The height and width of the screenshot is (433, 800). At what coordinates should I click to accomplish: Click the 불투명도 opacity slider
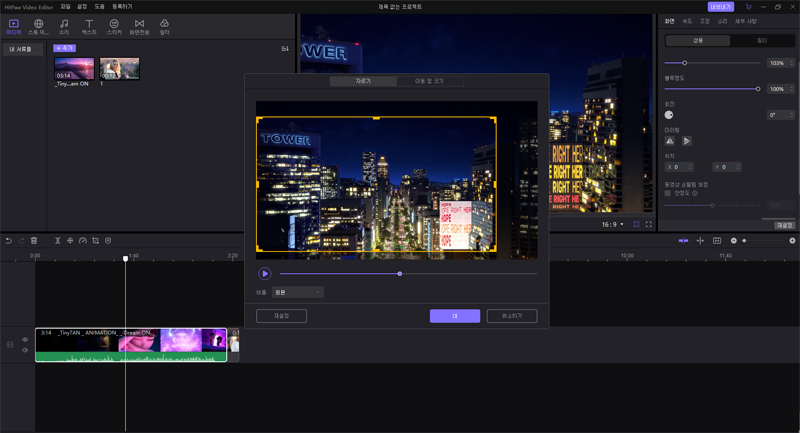coord(712,89)
